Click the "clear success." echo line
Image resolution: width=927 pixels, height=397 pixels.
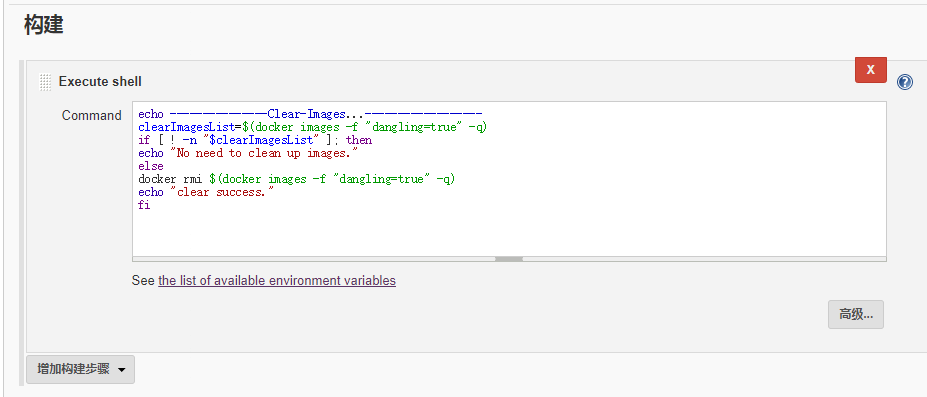point(206,193)
